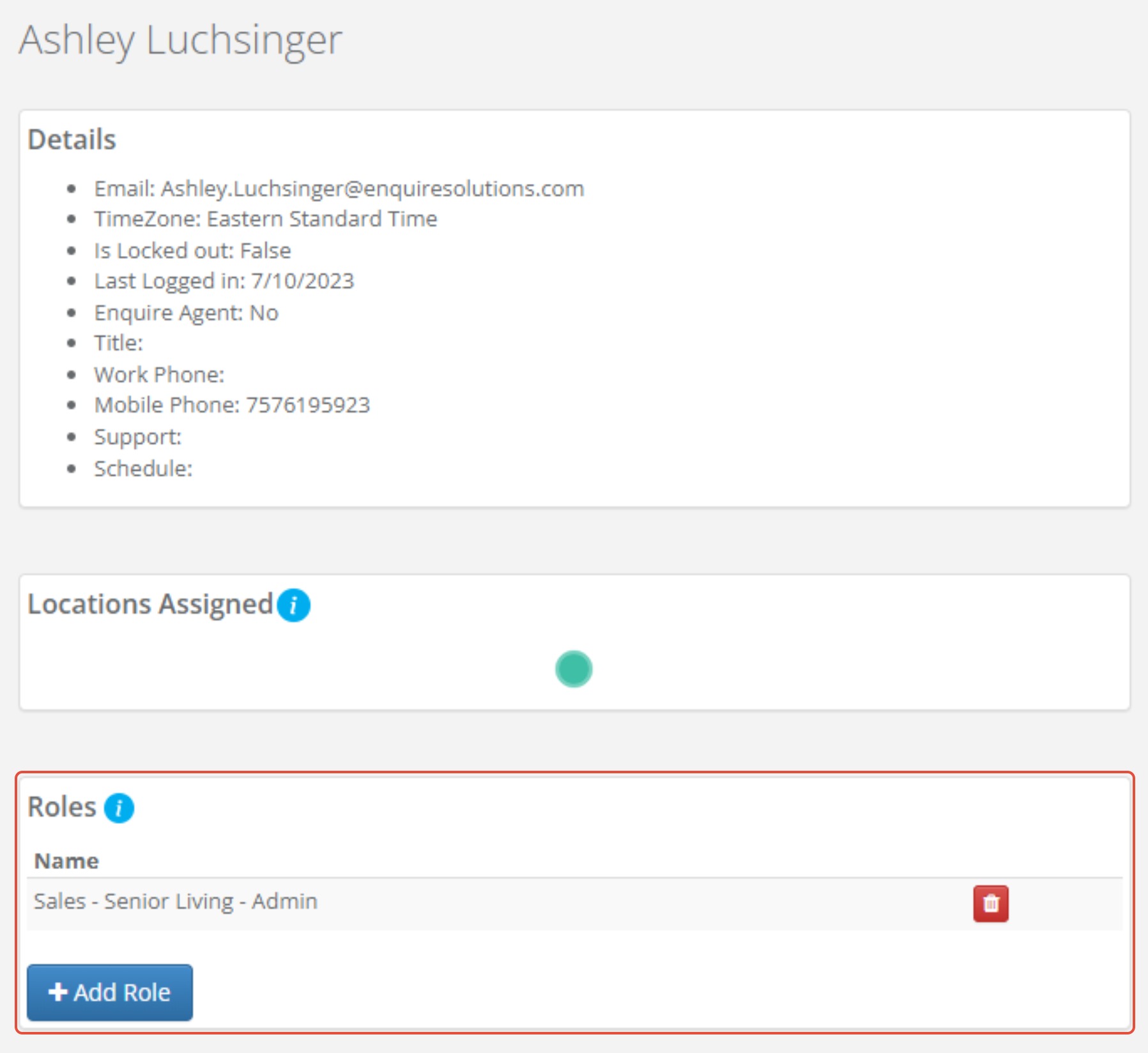This screenshot has width=1148, height=1053.
Task: Click the Name column header in Roles
Action: 66,861
